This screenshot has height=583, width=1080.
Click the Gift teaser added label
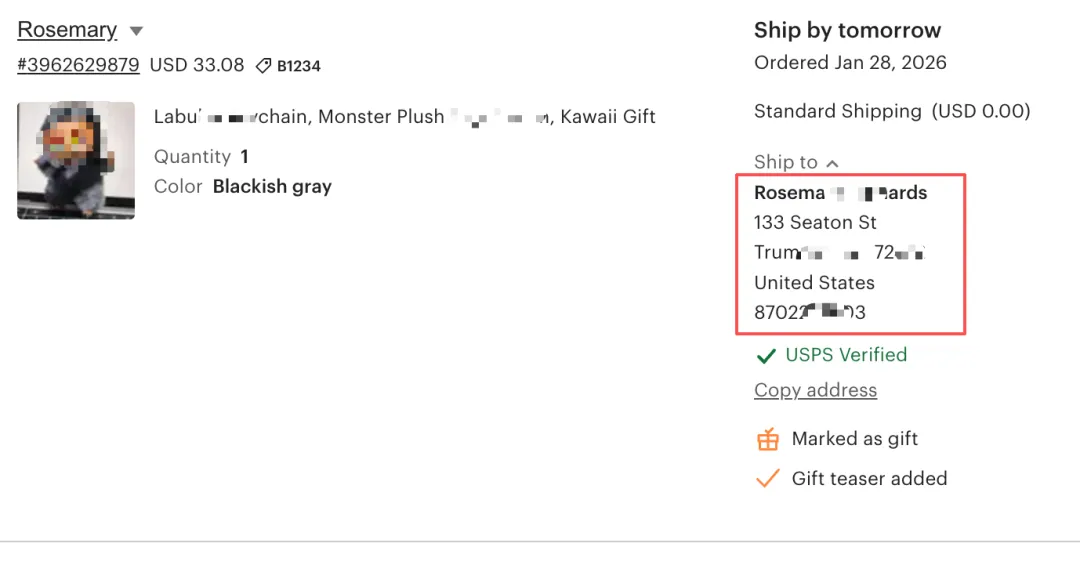coord(869,479)
